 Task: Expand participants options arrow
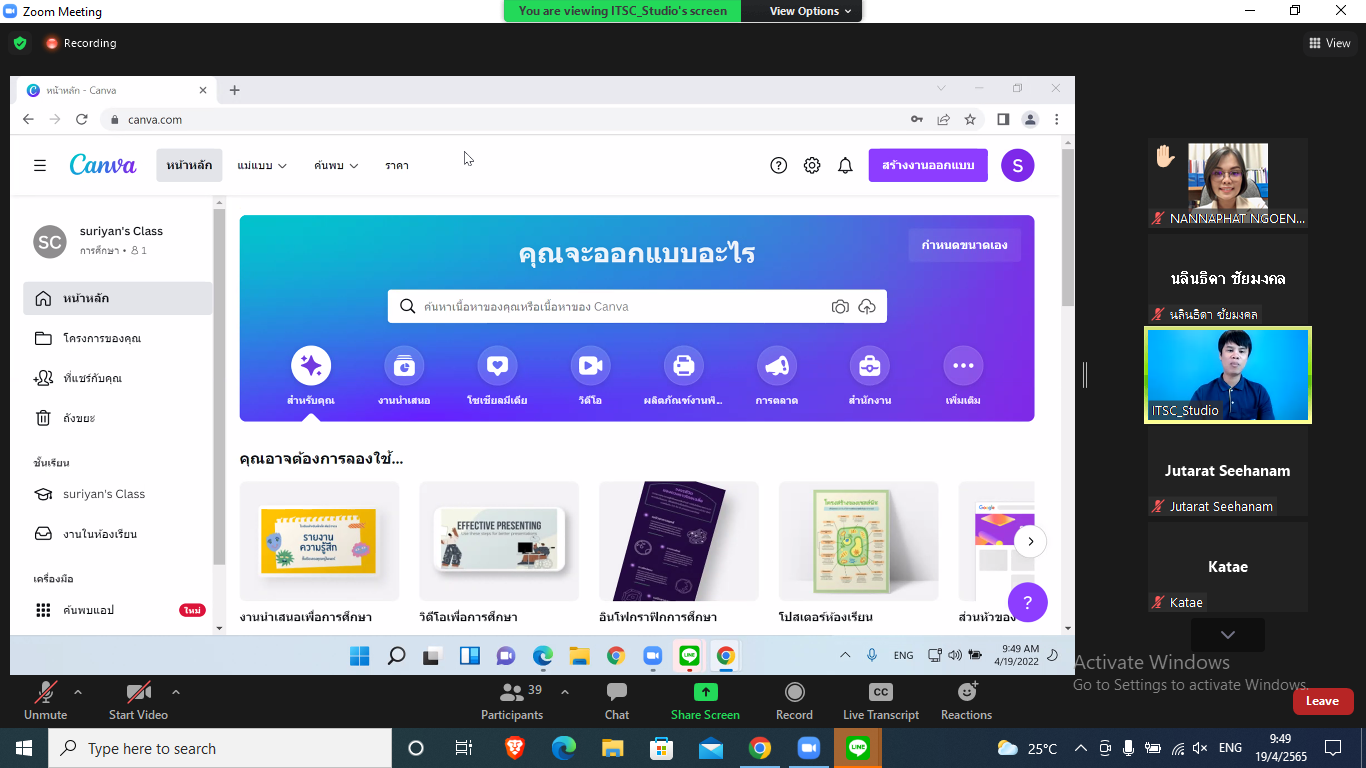click(x=564, y=691)
